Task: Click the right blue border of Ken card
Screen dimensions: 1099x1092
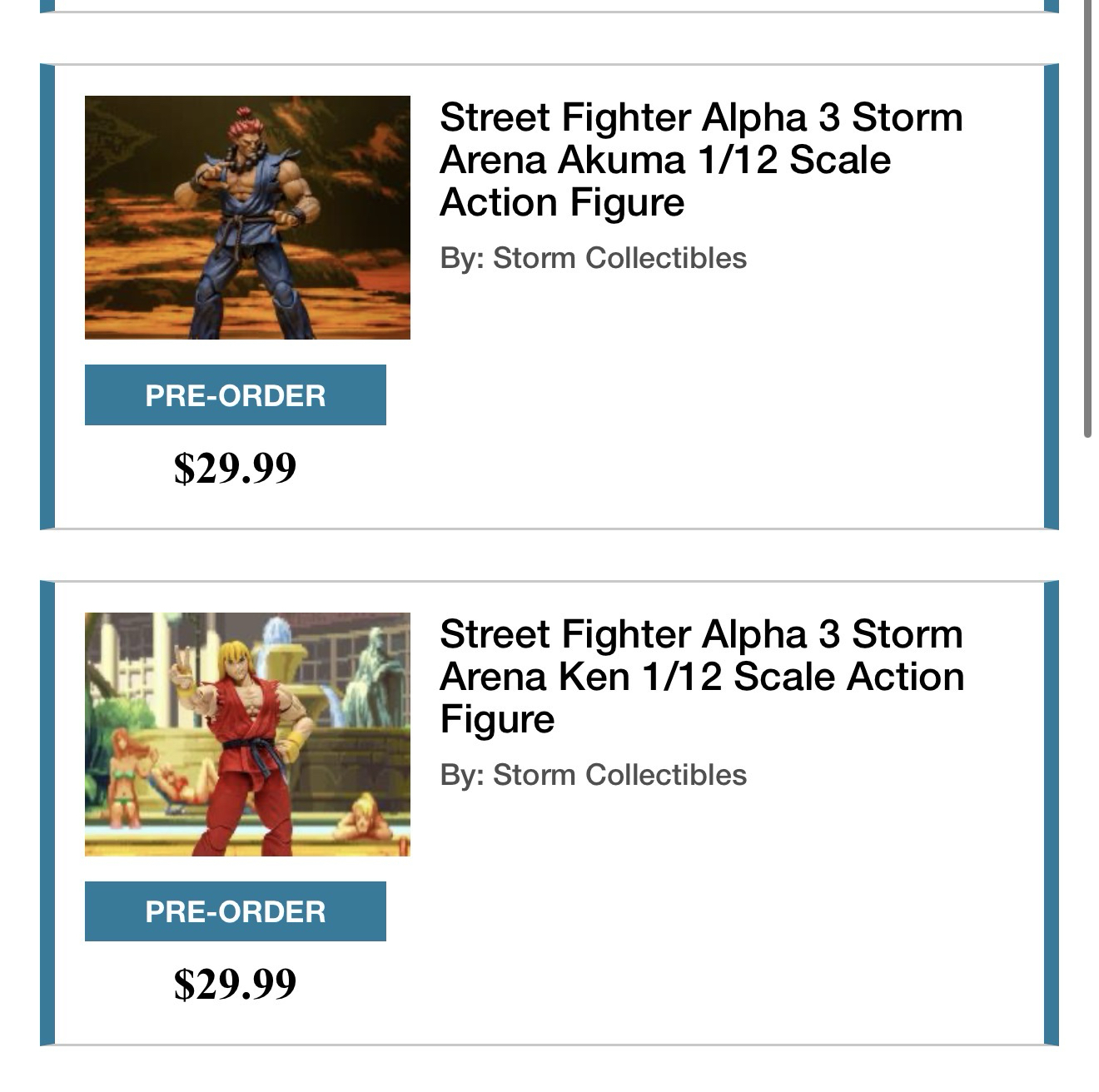Action: (x=1051, y=813)
